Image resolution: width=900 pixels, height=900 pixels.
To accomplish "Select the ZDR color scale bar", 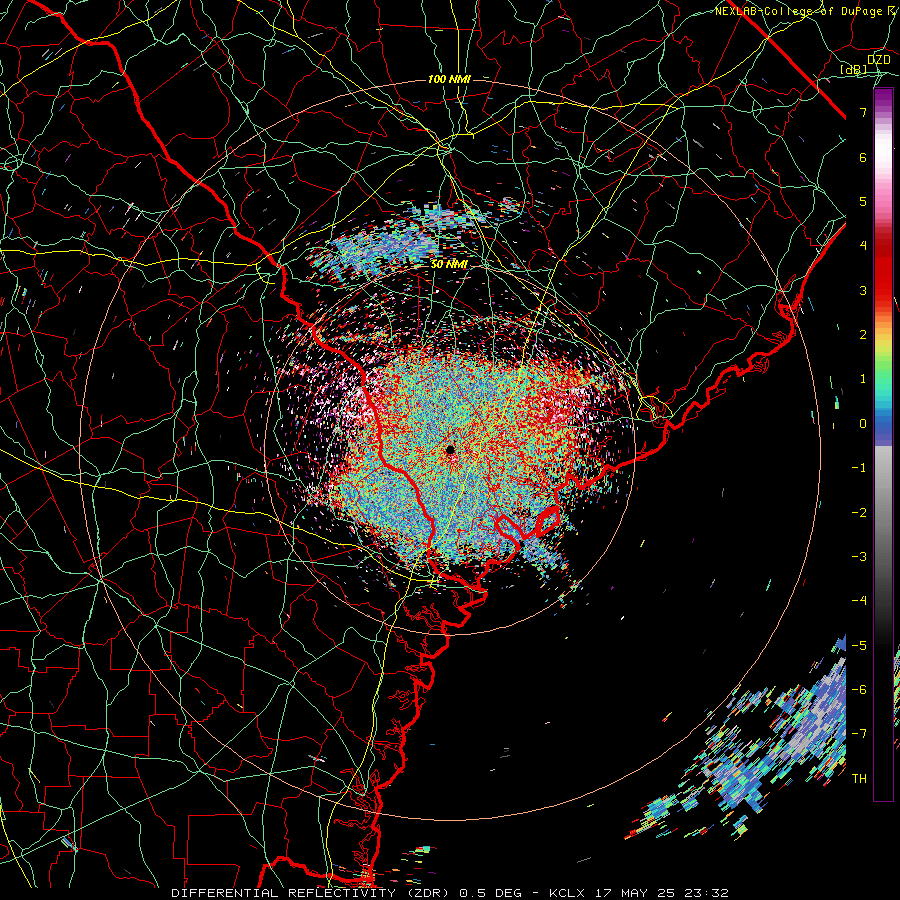I will click(x=883, y=444).
